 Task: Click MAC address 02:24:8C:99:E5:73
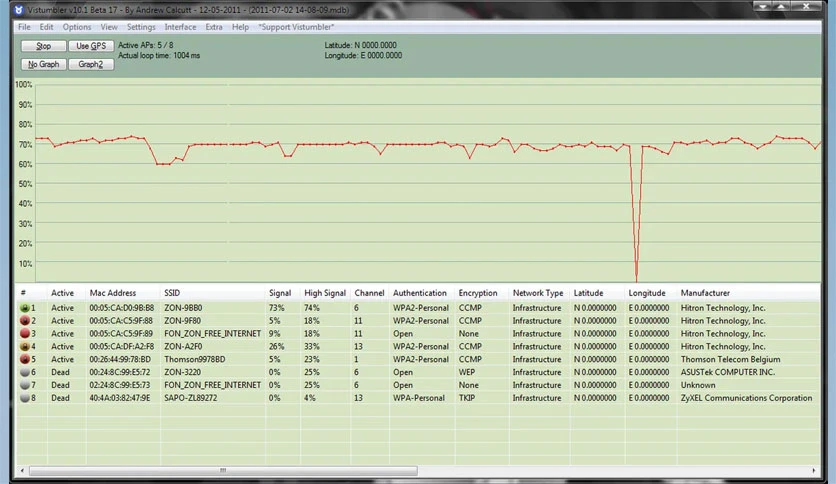point(120,385)
